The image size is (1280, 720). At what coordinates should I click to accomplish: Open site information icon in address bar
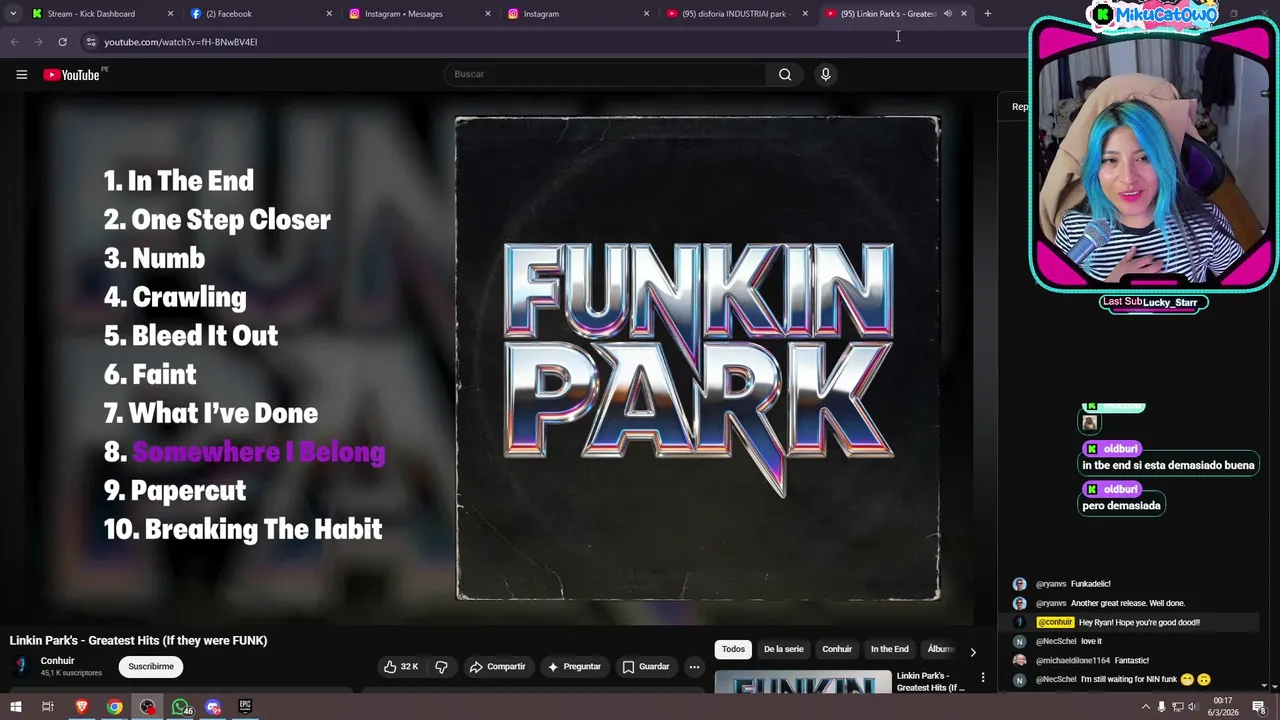90,42
